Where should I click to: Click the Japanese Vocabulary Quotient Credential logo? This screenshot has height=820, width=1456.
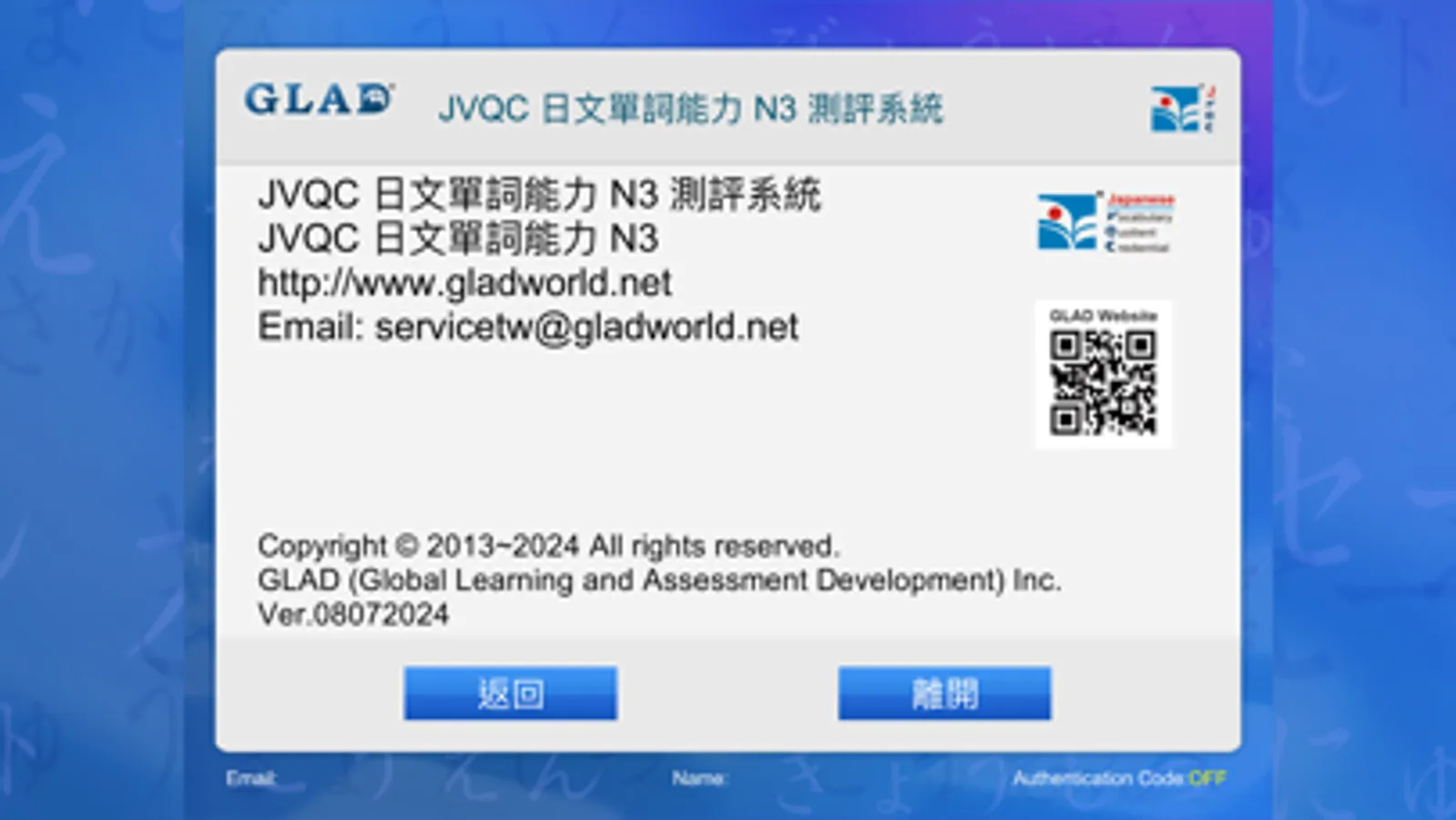[1105, 221]
